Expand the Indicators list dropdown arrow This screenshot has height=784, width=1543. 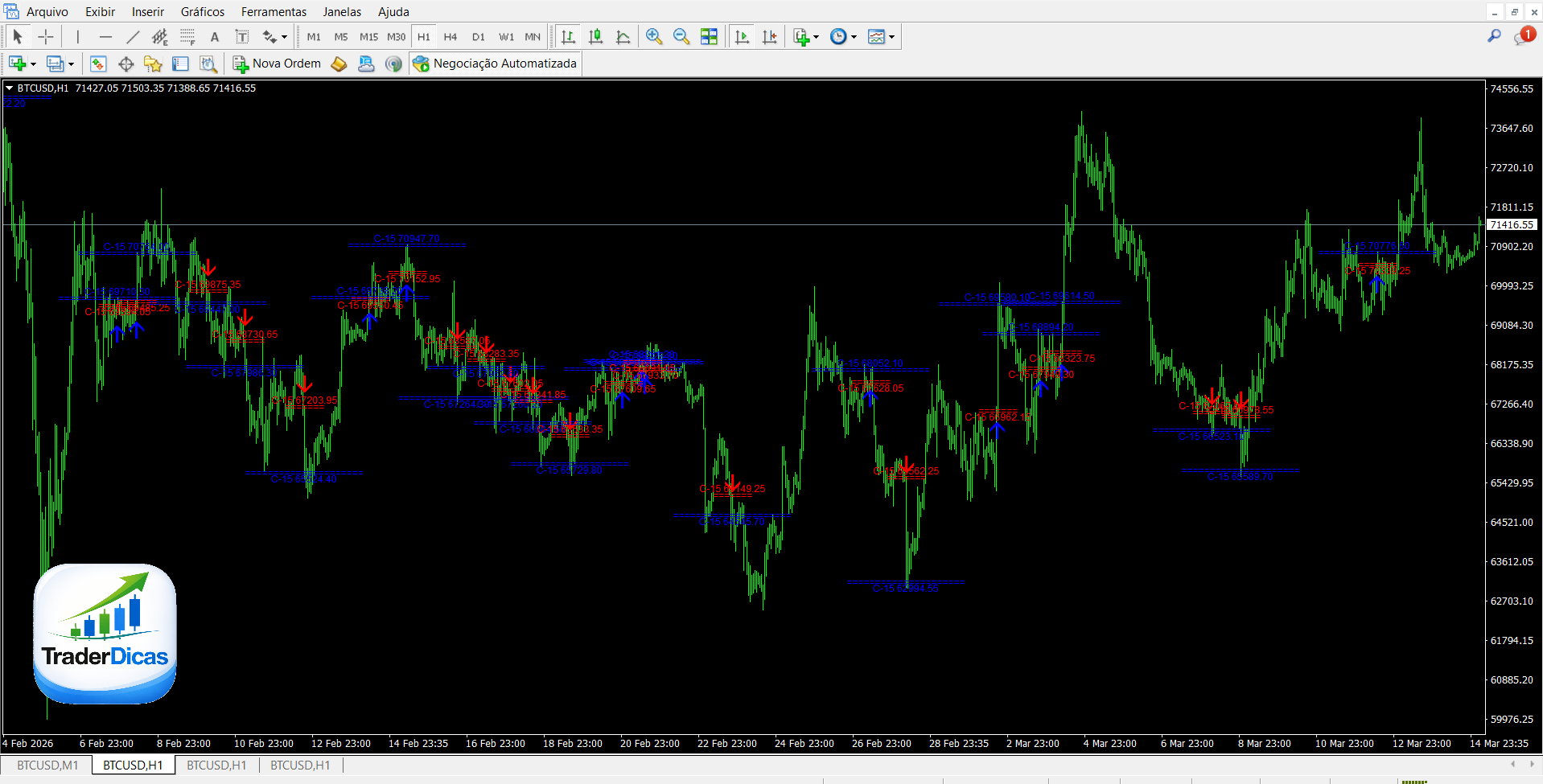coord(816,37)
